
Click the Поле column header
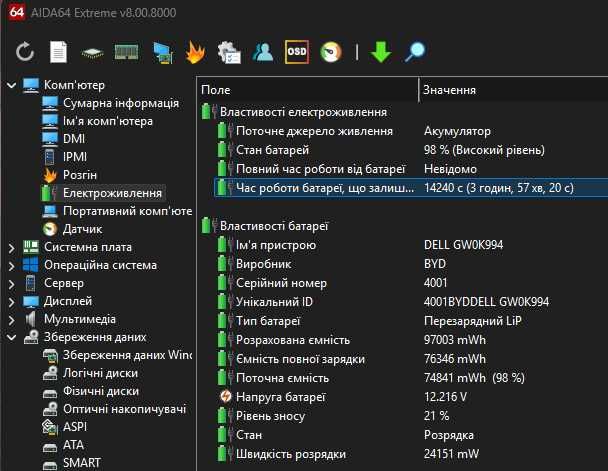coord(308,90)
